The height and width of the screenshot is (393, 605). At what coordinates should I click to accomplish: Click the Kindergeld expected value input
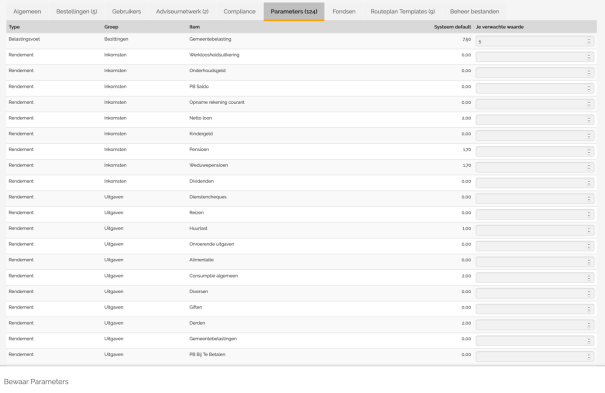pos(535,136)
